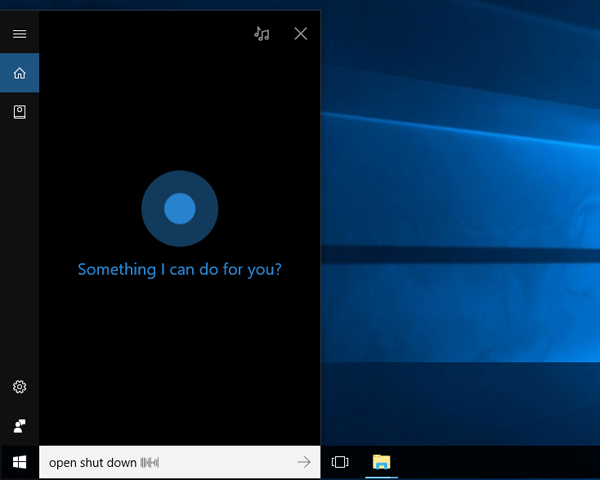The height and width of the screenshot is (480, 600).
Task: Expand Cortana hamburger menu
Action: tap(20, 34)
